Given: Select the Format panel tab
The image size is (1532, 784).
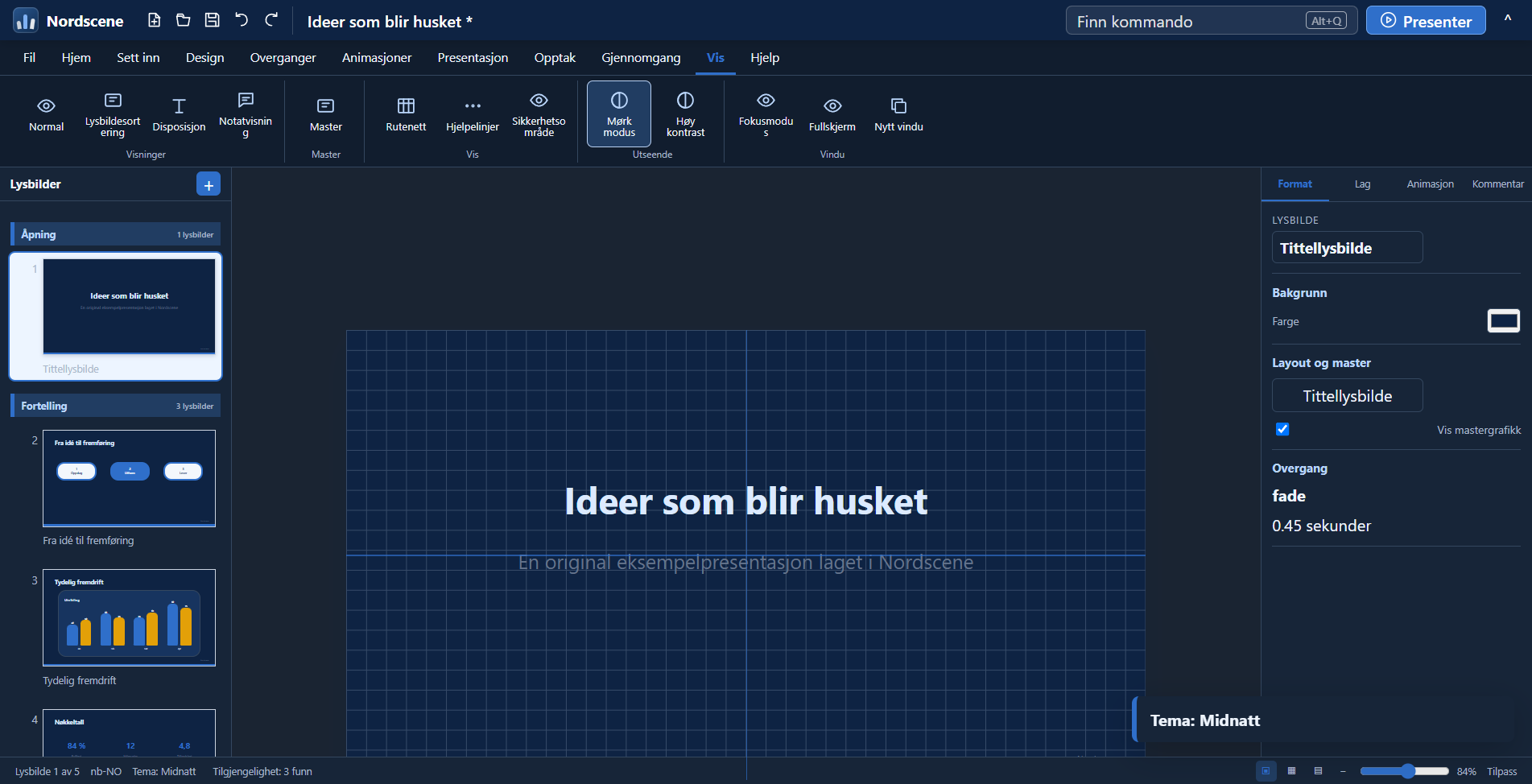Looking at the screenshot, I should tap(1295, 184).
